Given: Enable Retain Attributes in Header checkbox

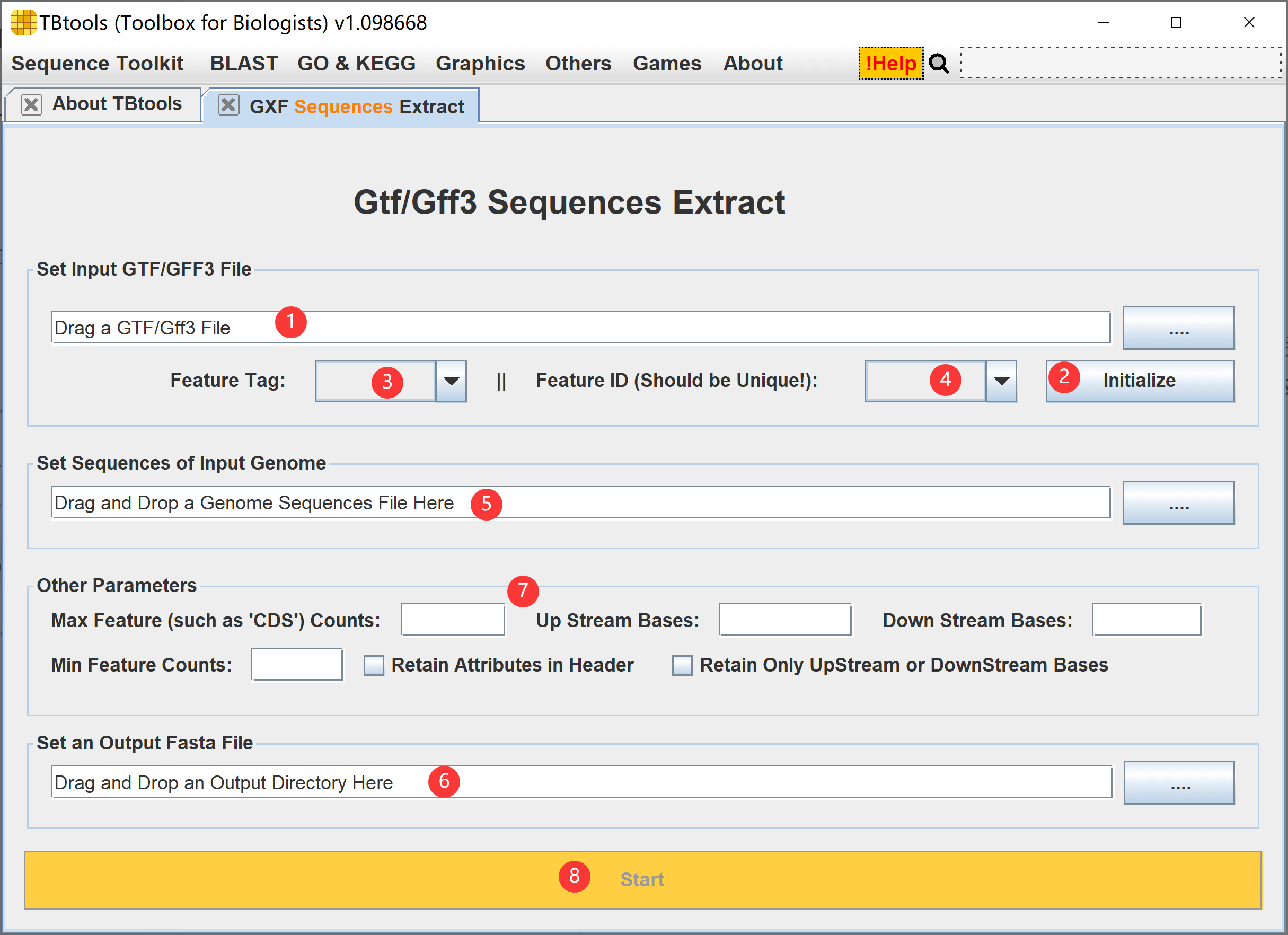Looking at the screenshot, I should (x=374, y=665).
